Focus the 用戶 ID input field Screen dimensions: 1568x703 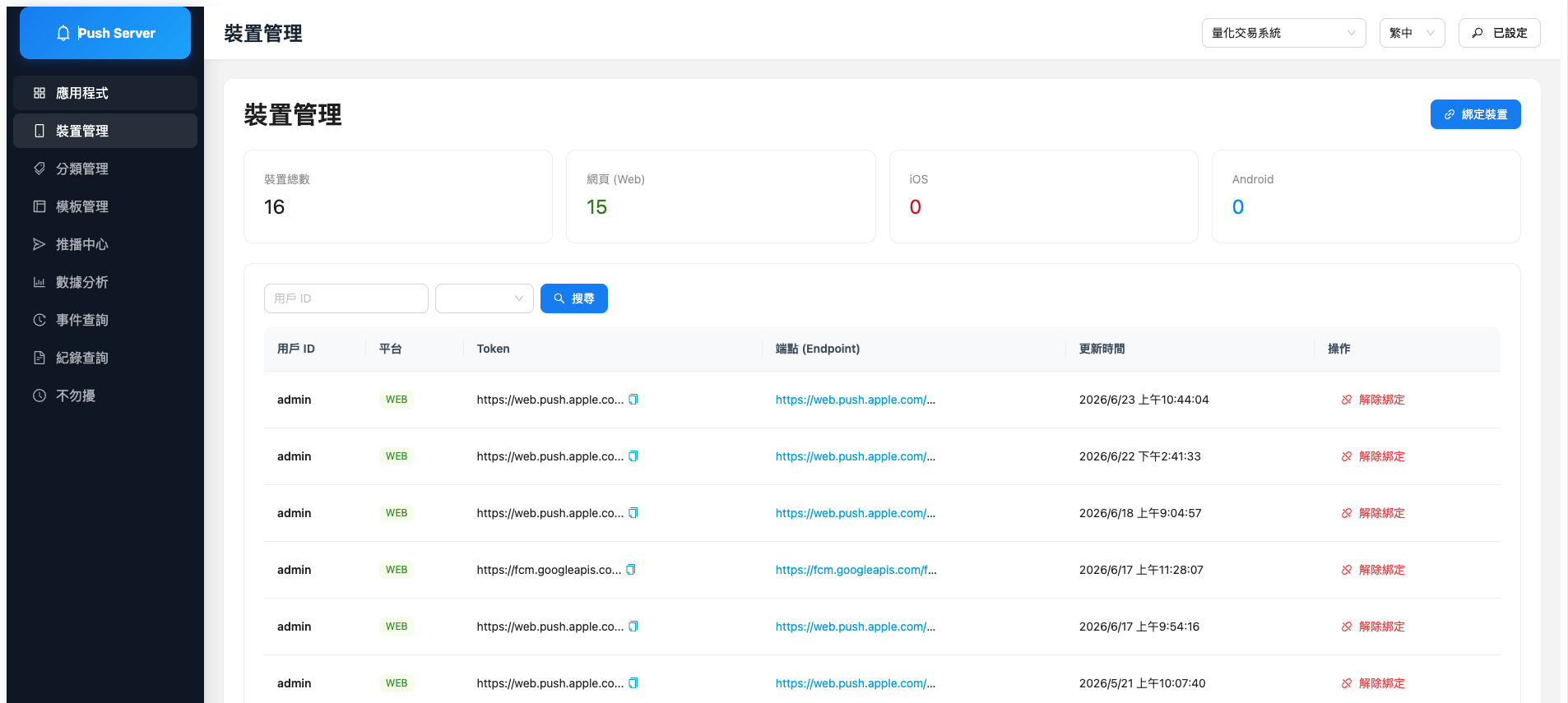(x=346, y=298)
